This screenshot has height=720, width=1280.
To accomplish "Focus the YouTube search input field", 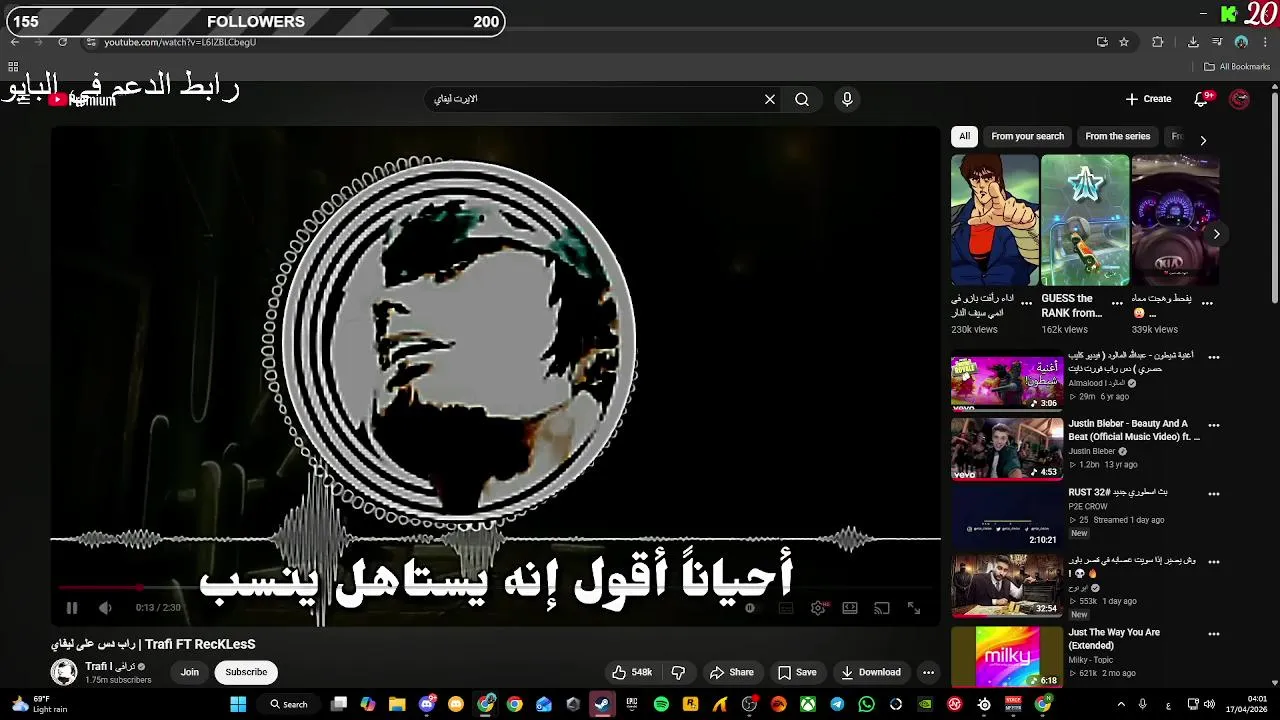I will point(595,99).
